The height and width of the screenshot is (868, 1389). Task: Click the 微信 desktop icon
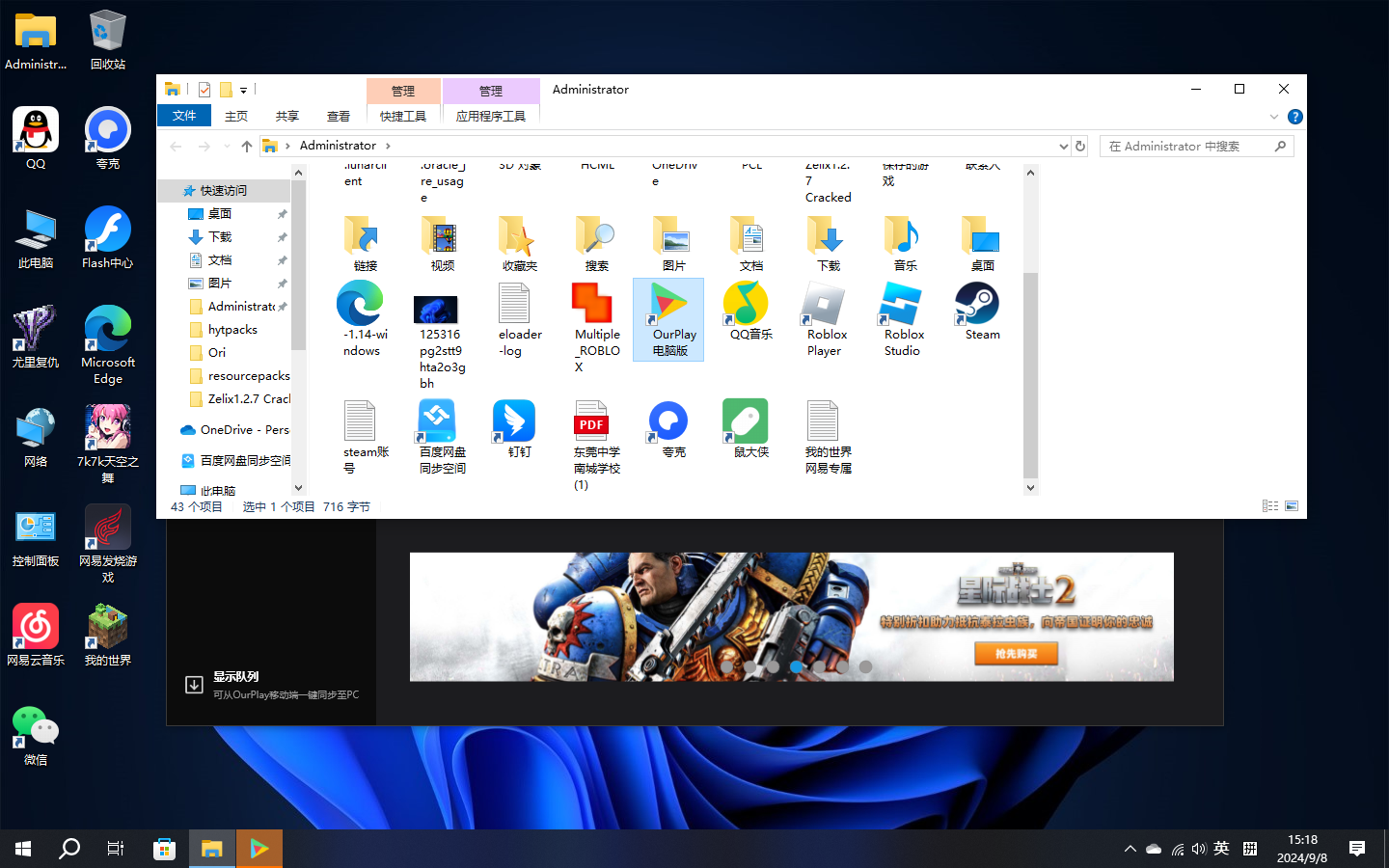point(36,734)
